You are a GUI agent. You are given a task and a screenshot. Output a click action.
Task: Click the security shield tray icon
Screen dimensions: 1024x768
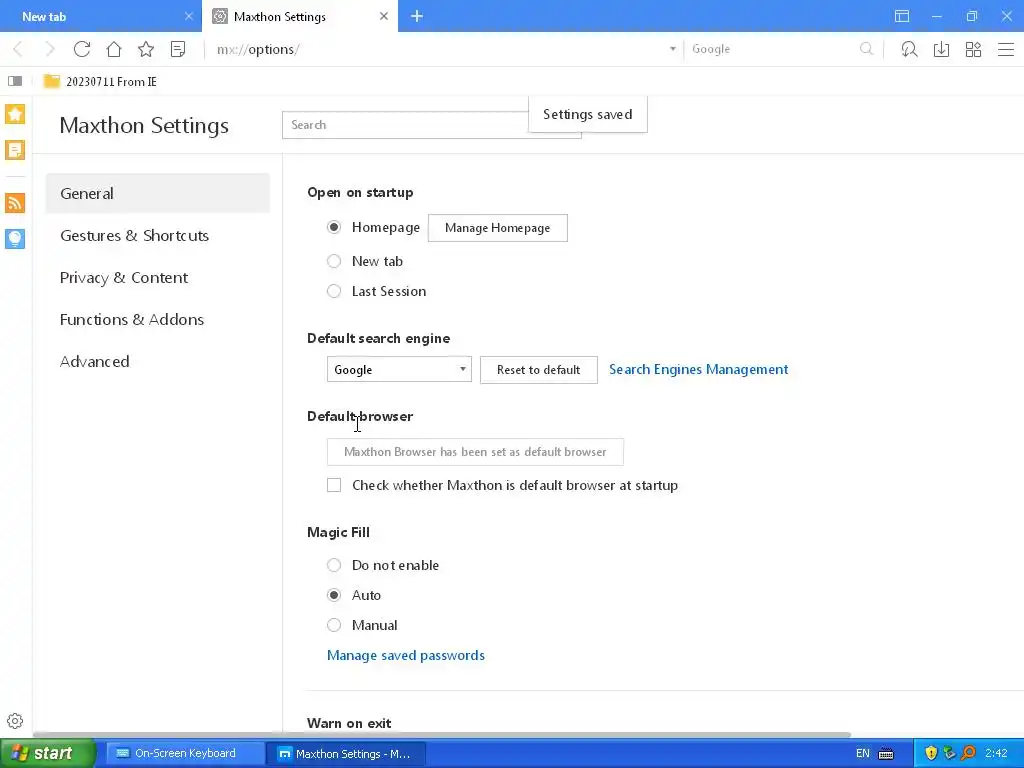pyautogui.click(x=931, y=753)
